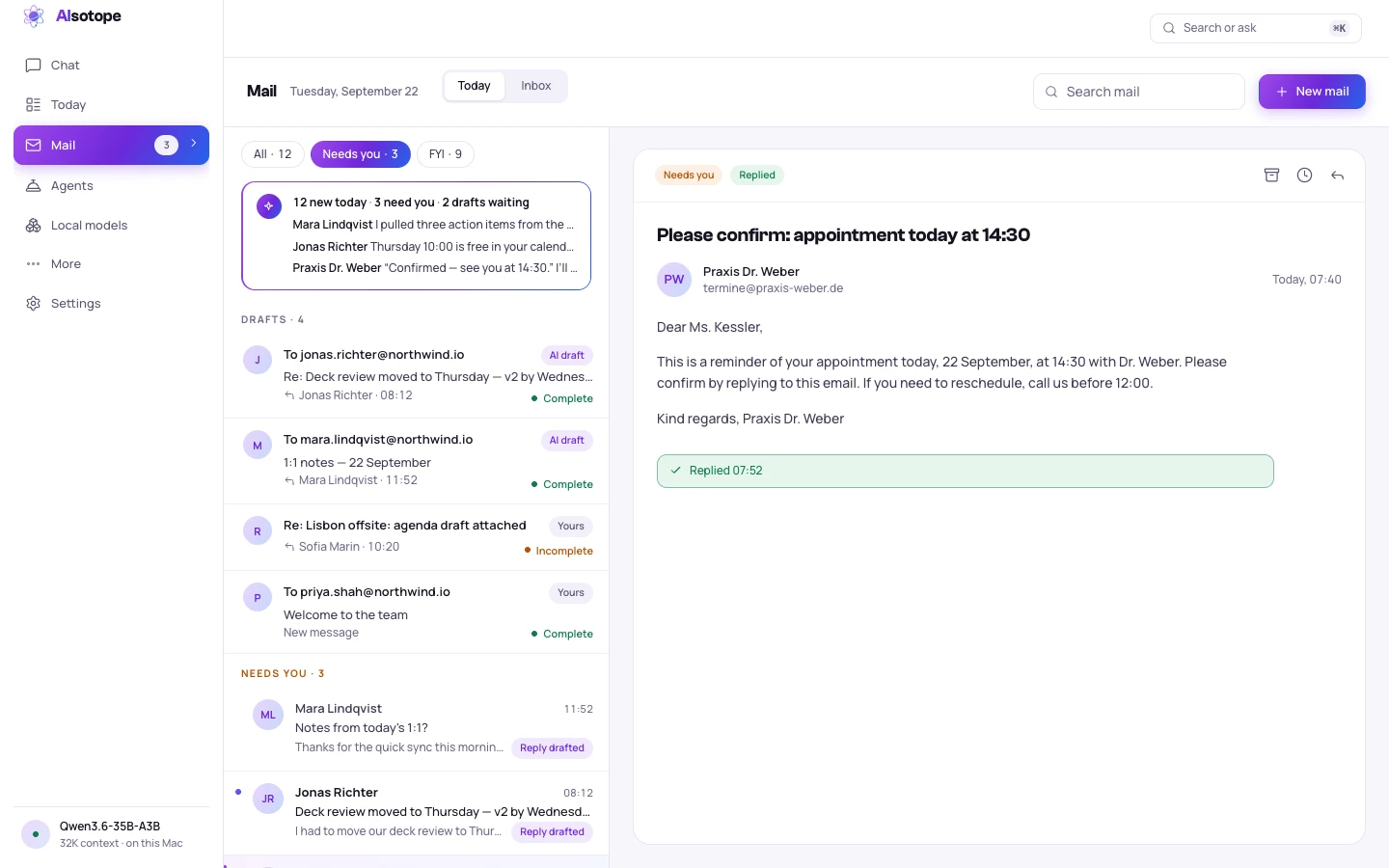Screen dimensions: 1389x868
Task: Reply with the arrow icon in the email header
Action: click(1337, 175)
